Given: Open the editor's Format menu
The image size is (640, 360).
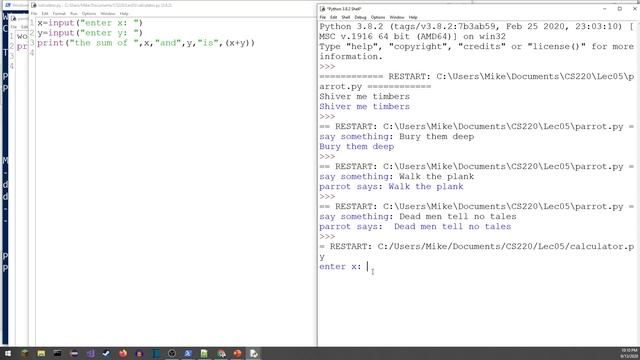Looking at the screenshot, I should point(59,13).
